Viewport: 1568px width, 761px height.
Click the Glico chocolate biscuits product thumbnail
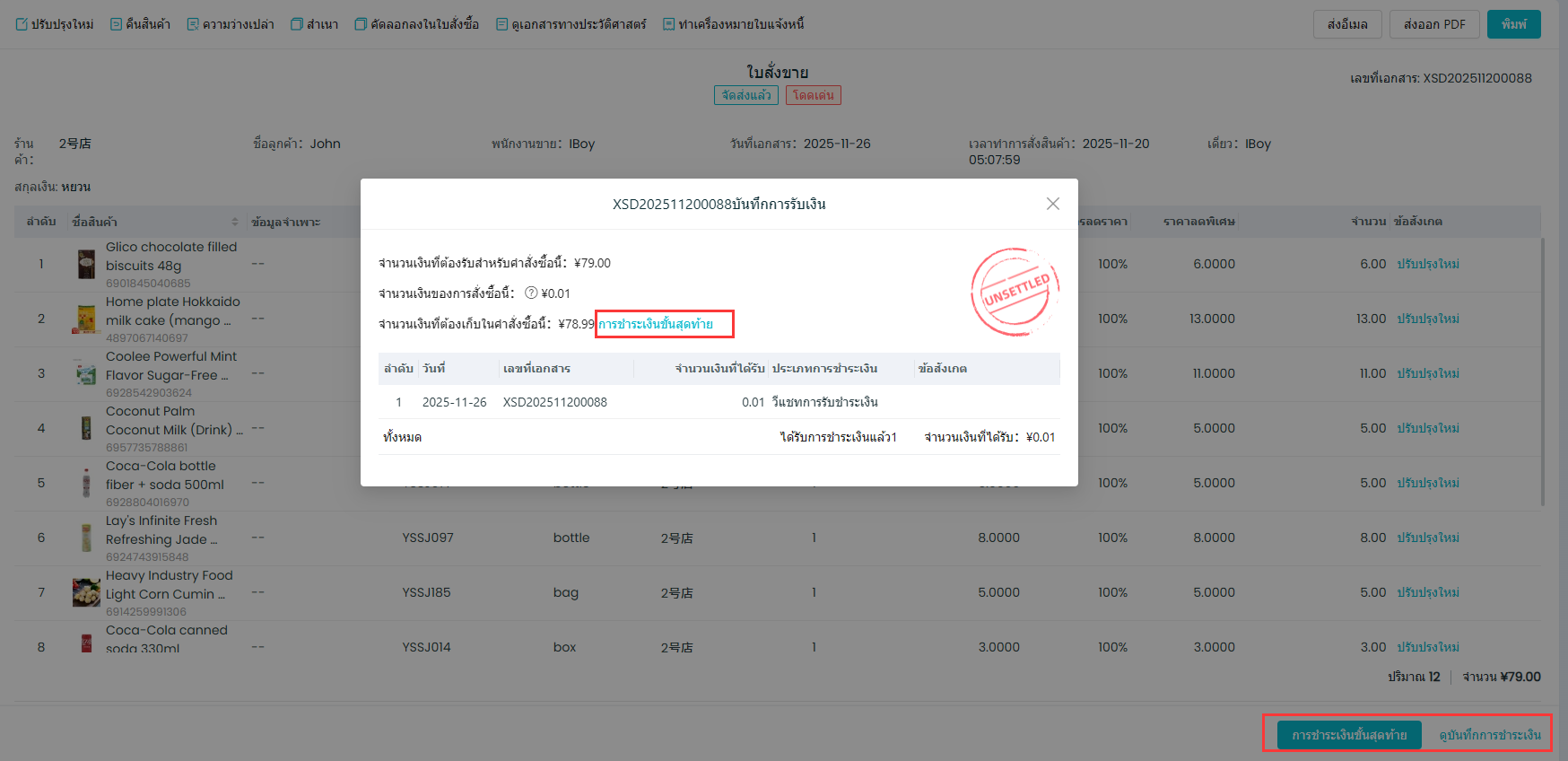point(86,265)
